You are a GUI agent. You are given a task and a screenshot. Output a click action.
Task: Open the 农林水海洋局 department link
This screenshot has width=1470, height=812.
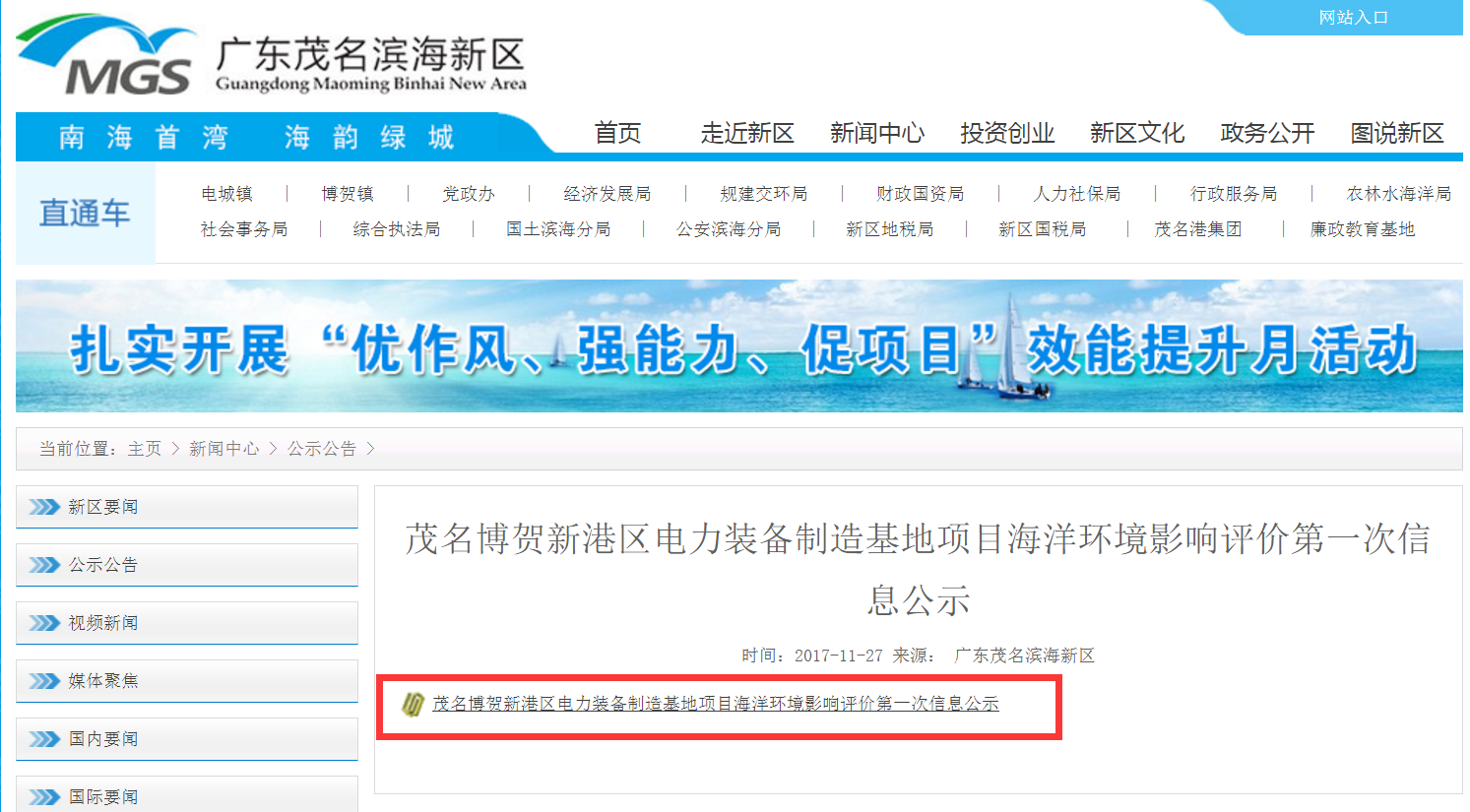(x=1398, y=194)
